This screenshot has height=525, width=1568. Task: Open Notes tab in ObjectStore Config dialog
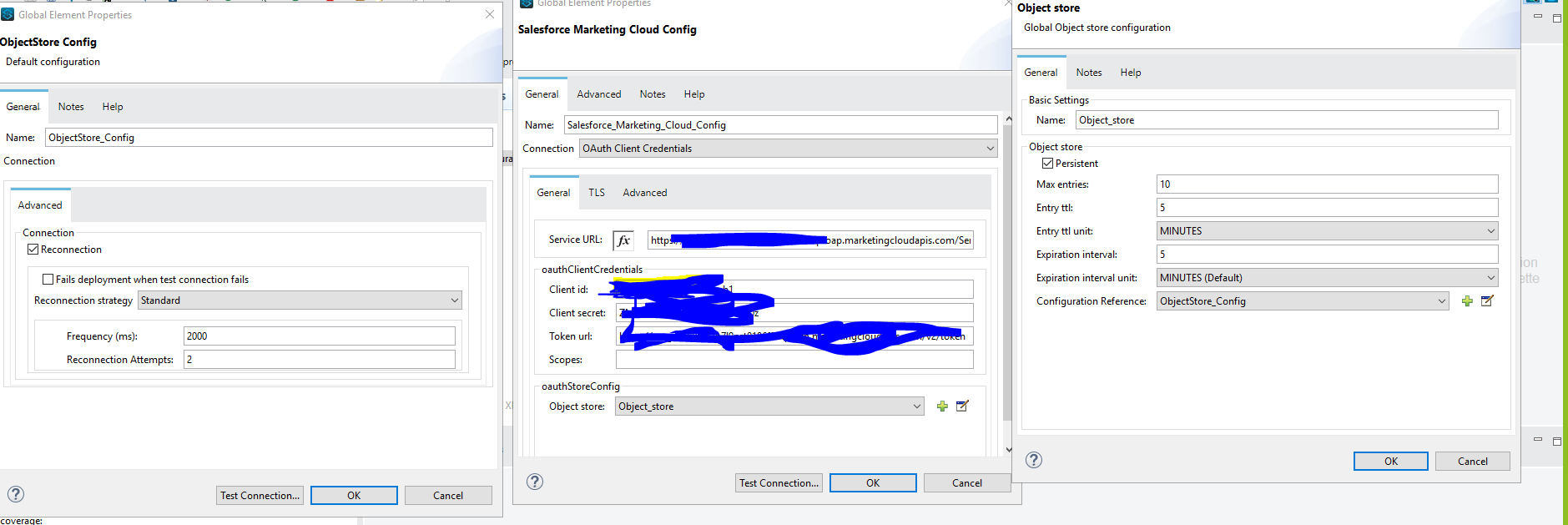point(71,107)
